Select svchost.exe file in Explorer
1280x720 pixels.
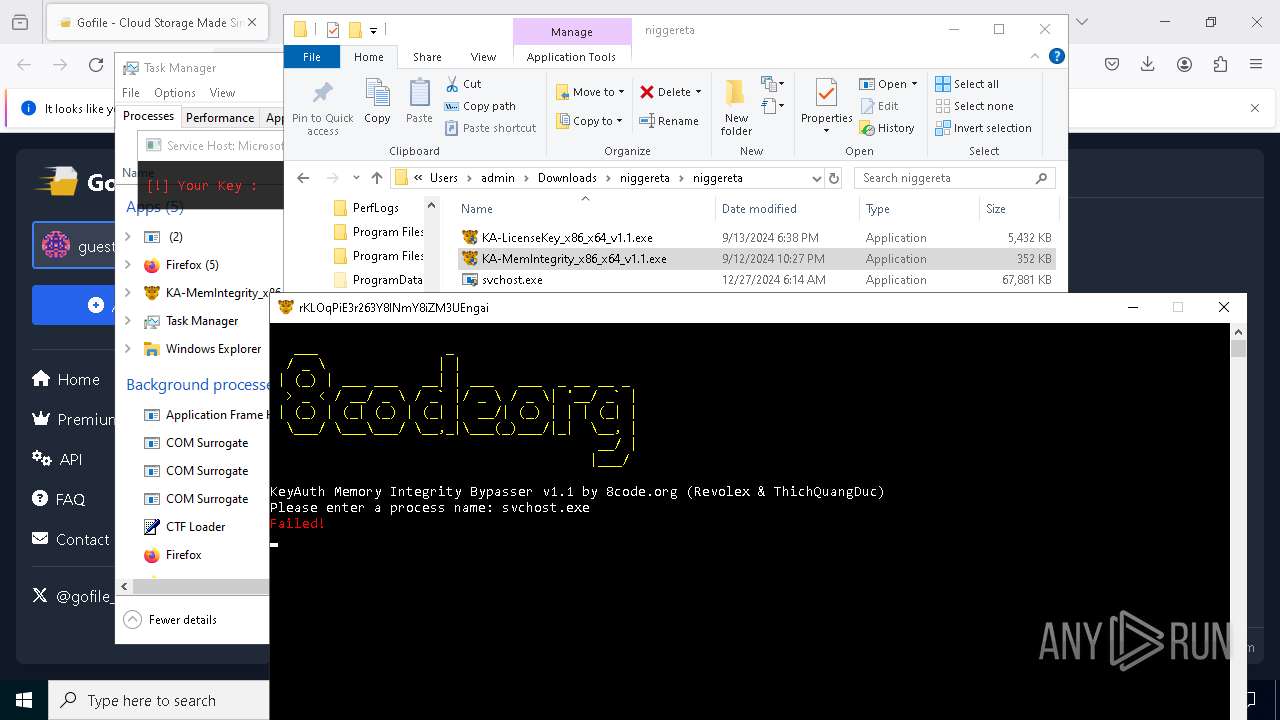pos(511,280)
